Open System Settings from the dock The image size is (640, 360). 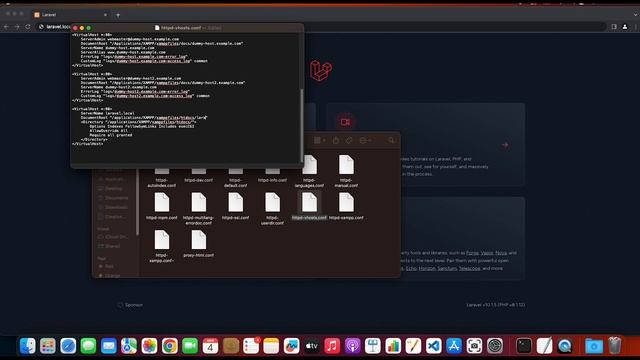pyautogui.click(x=495, y=346)
